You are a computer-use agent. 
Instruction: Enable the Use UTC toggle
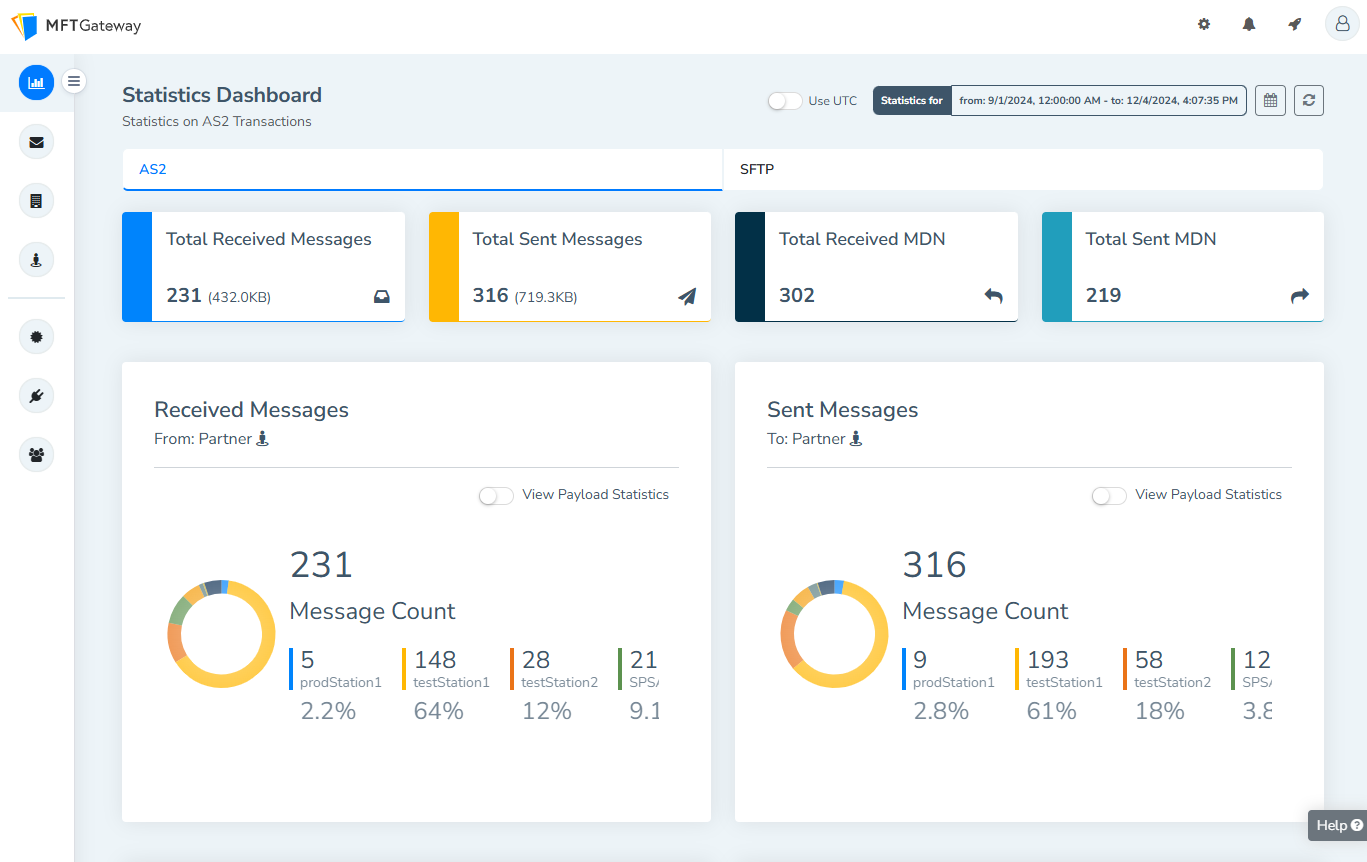(785, 101)
